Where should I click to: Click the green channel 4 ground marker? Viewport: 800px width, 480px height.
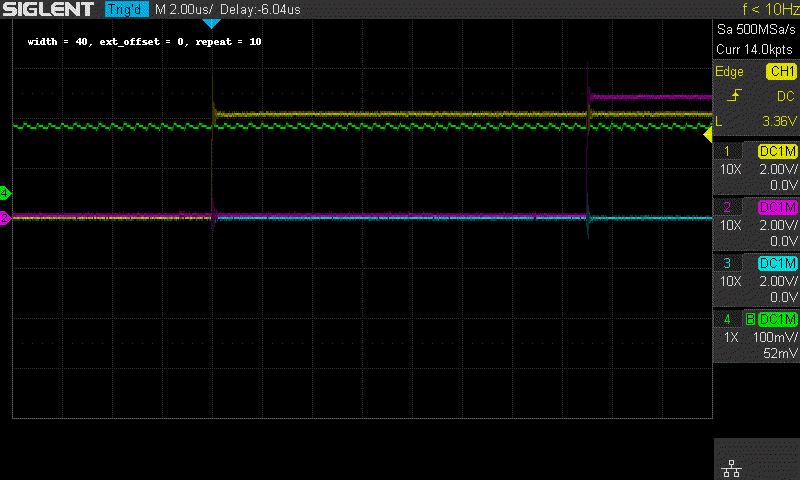pos(5,193)
